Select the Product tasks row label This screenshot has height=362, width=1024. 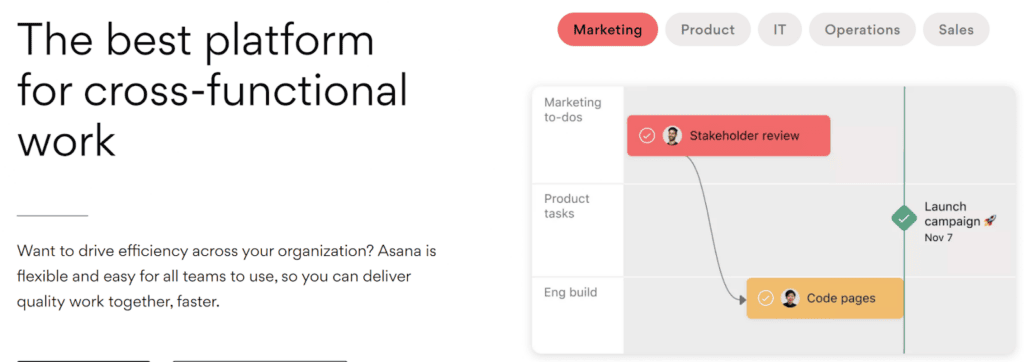(x=567, y=206)
